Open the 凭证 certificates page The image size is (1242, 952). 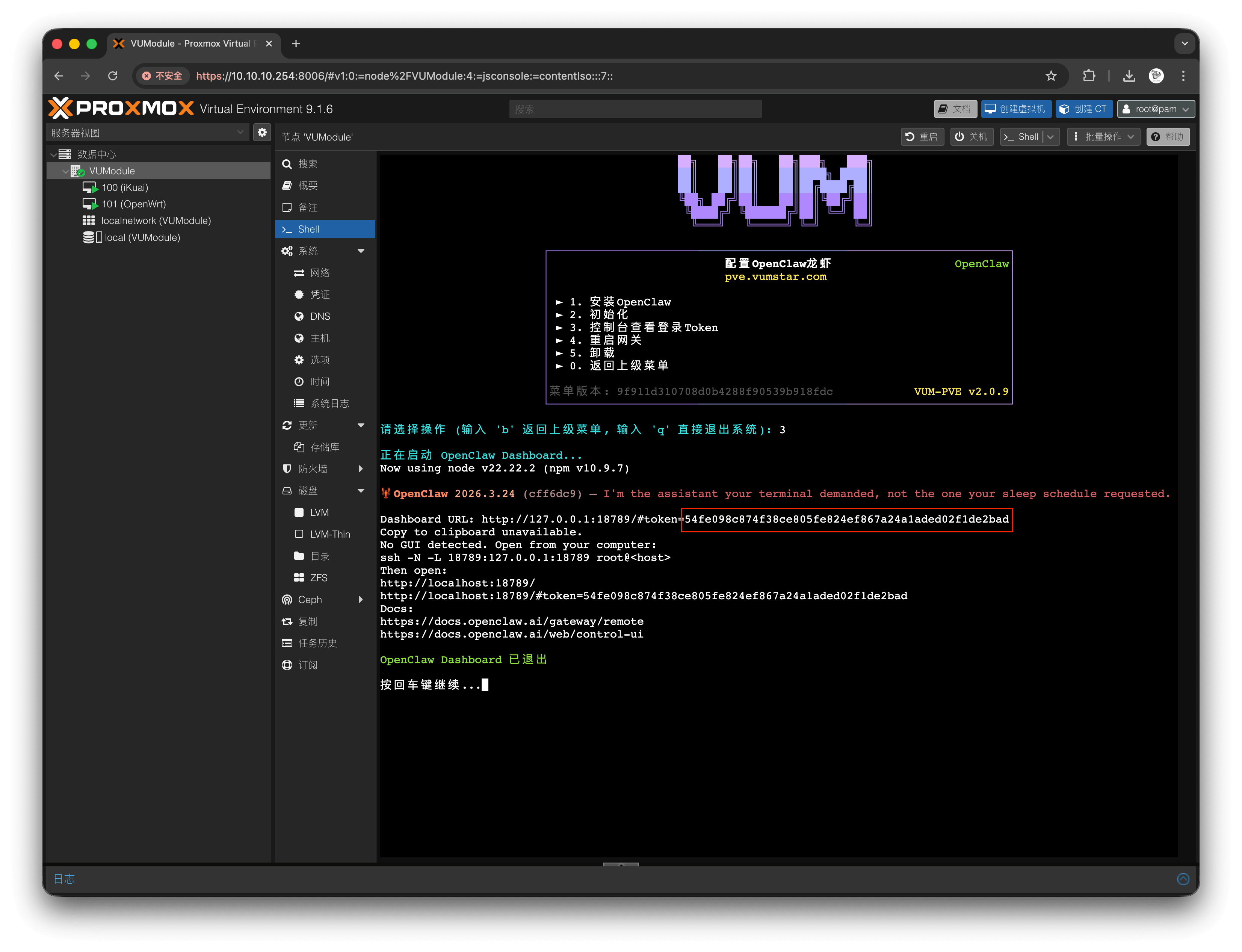pos(325,295)
